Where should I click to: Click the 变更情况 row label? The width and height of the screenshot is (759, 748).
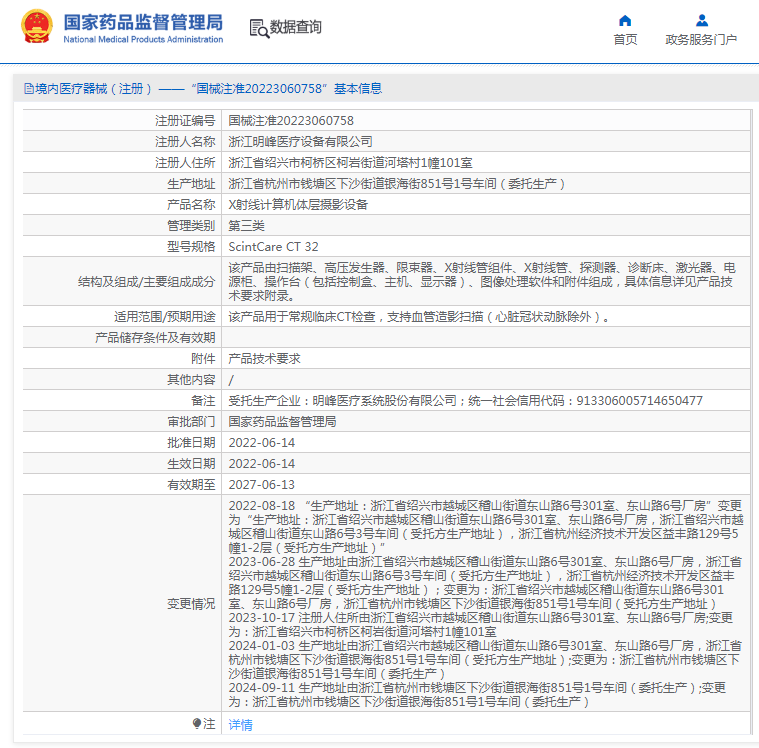click(x=191, y=604)
